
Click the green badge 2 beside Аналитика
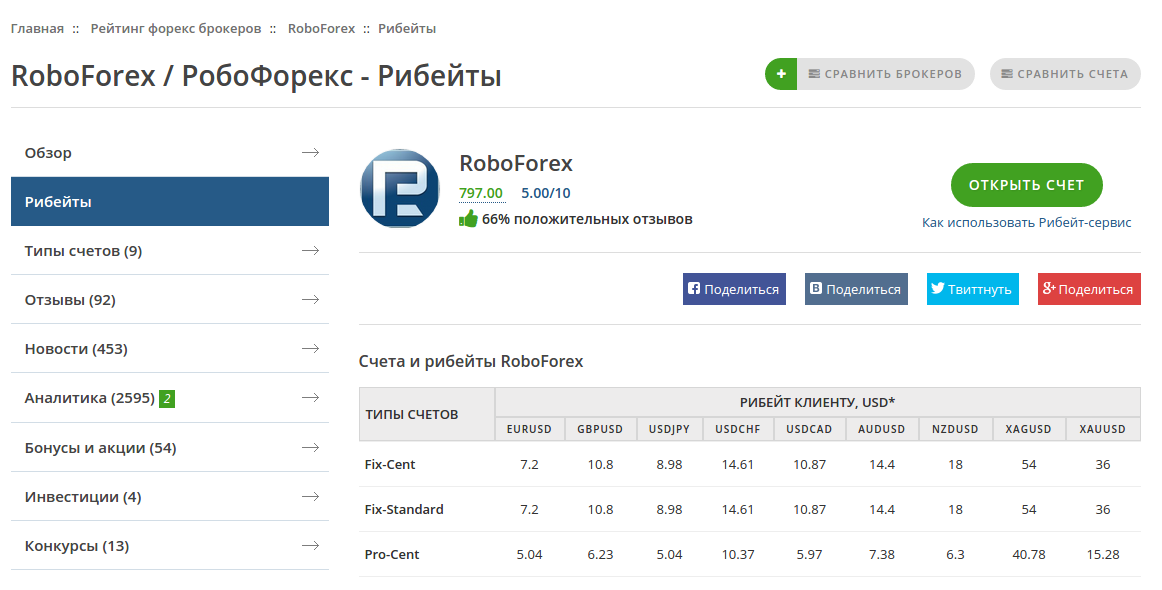(x=167, y=399)
